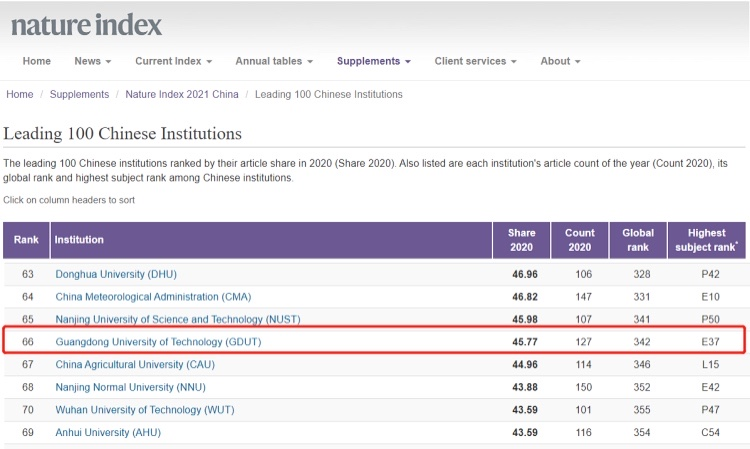Image resolution: width=750 pixels, height=449 pixels.
Task: Sort by Highest subject rank column
Action: 706,240
